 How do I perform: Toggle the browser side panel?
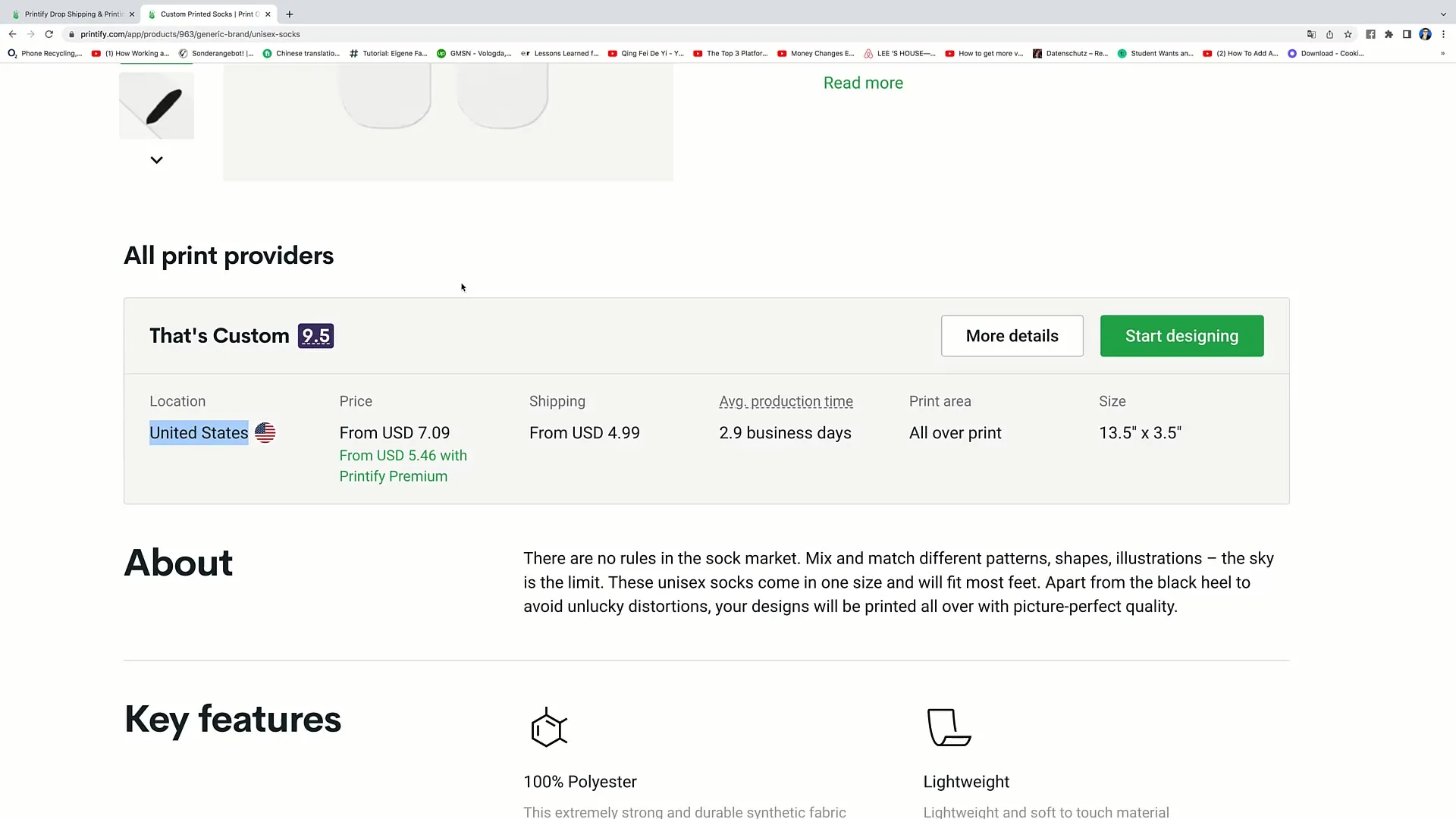tap(1407, 34)
